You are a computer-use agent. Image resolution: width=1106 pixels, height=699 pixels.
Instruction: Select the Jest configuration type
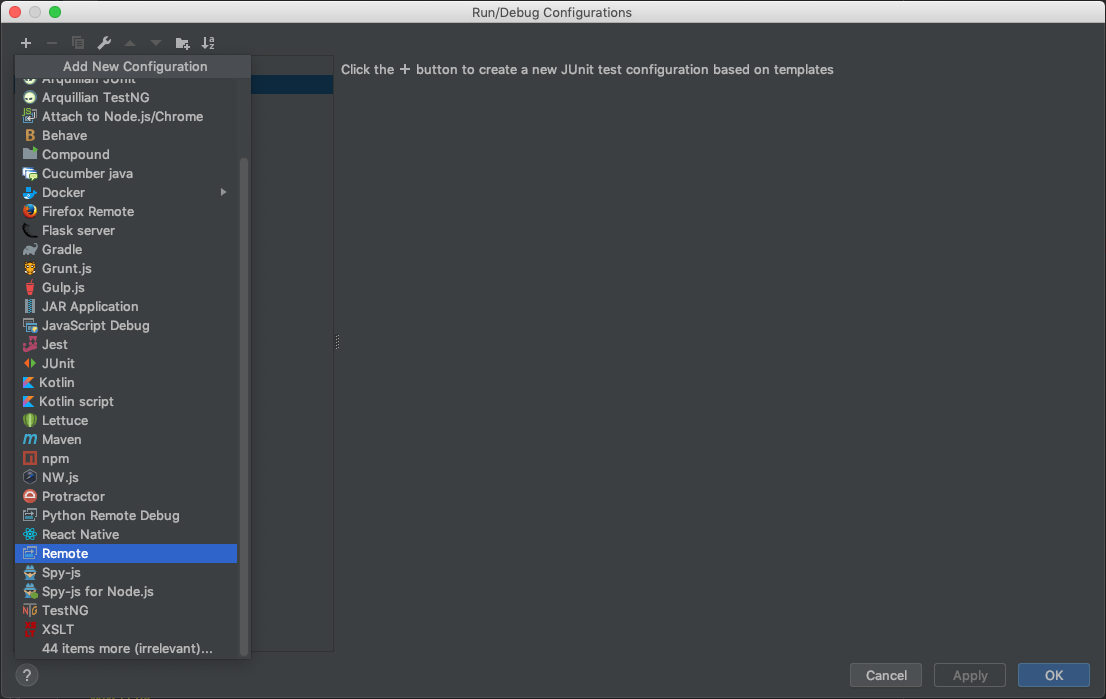point(126,345)
